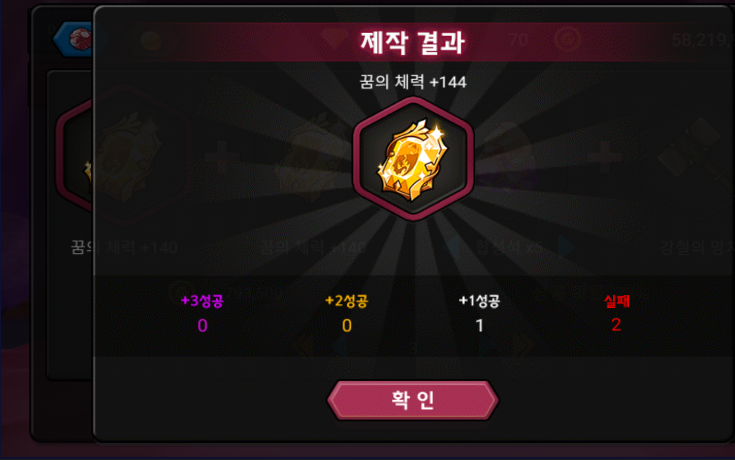Click the red failure count 2
The height and width of the screenshot is (460, 735).
(x=616, y=325)
